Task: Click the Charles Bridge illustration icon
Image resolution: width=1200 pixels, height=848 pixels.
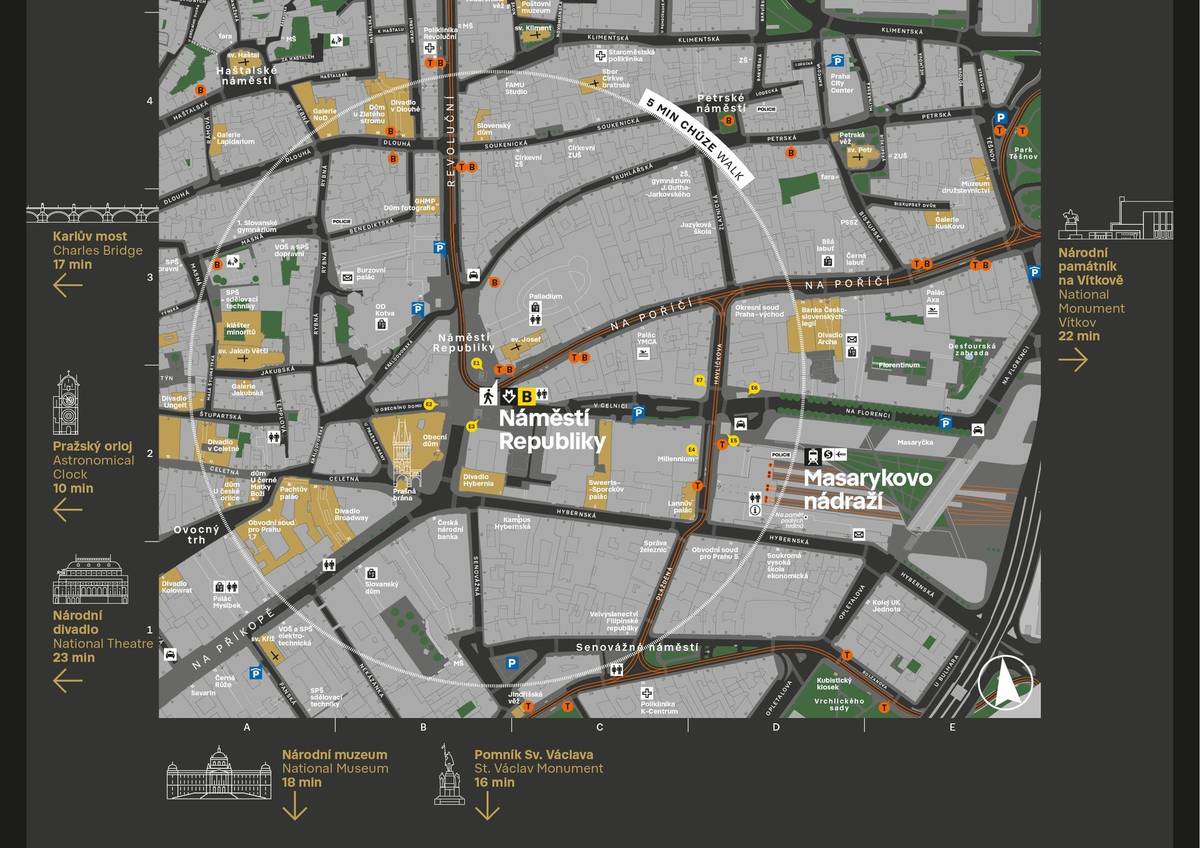Action: click(x=92, y=213)
